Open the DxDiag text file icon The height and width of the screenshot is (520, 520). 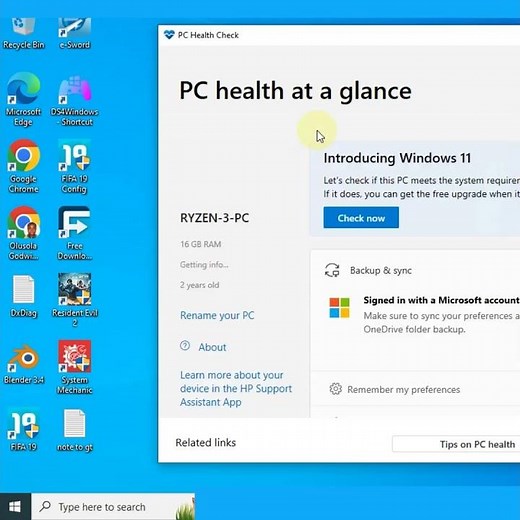[x=23, y=296]
